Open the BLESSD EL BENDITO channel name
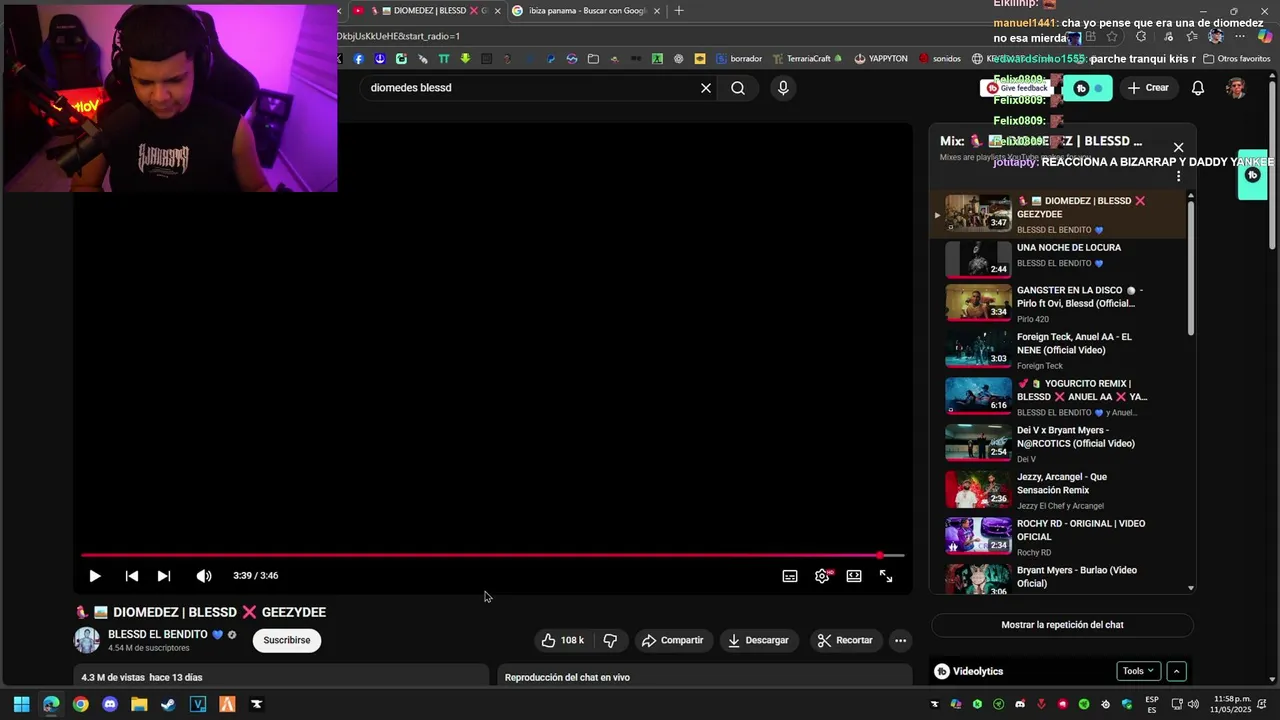 click(x=158, y=634)
